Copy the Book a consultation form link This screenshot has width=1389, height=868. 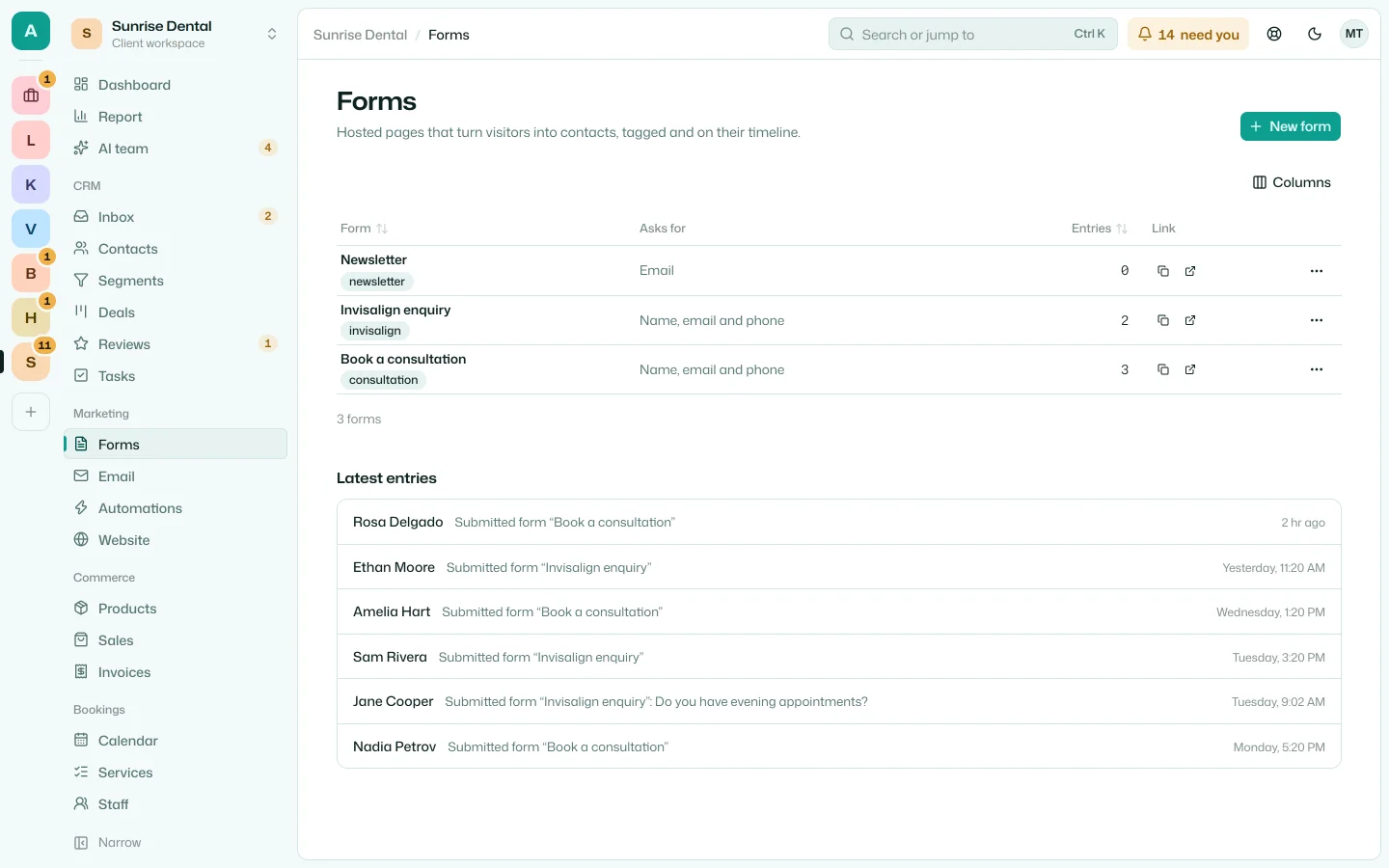[x=1163, y=369]
